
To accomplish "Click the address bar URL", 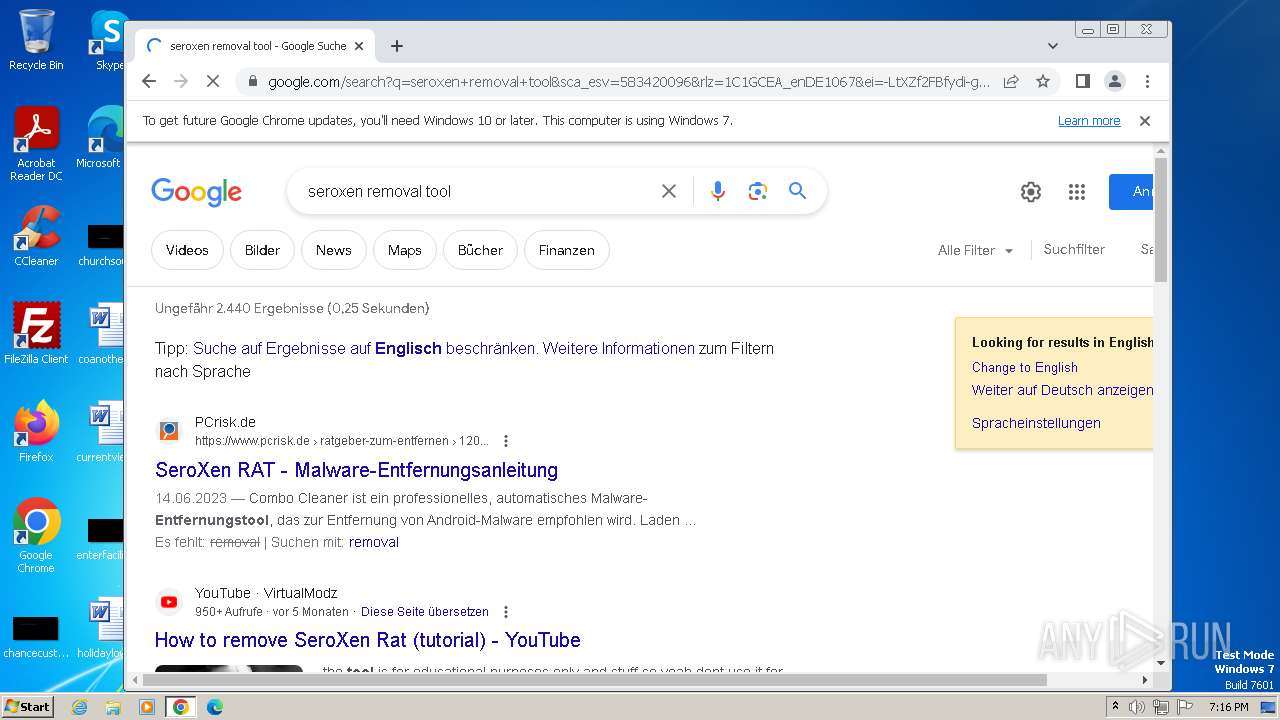I will pyautogui.click(x=628, y=81).
